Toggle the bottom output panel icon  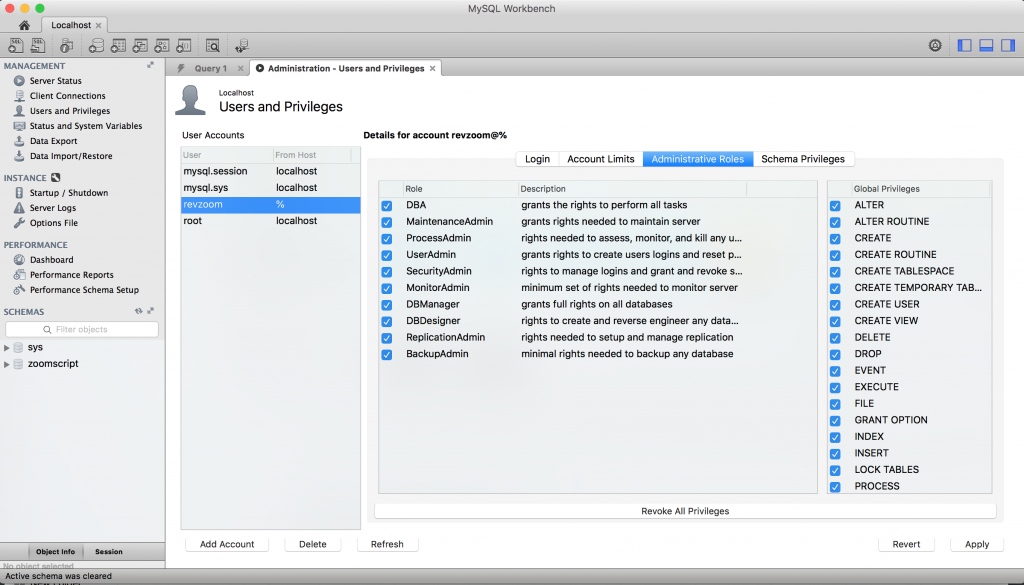tap(986, 45)
